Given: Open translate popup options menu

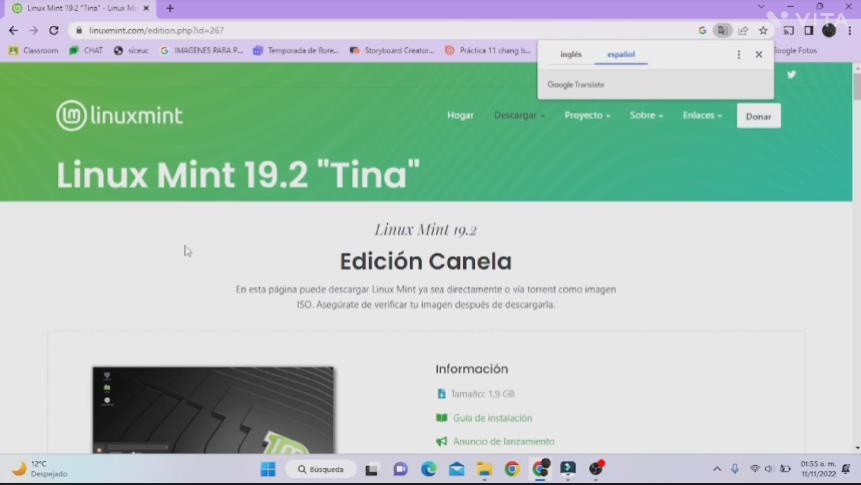Looking at the screenshot, I should (x=739, y=54).
